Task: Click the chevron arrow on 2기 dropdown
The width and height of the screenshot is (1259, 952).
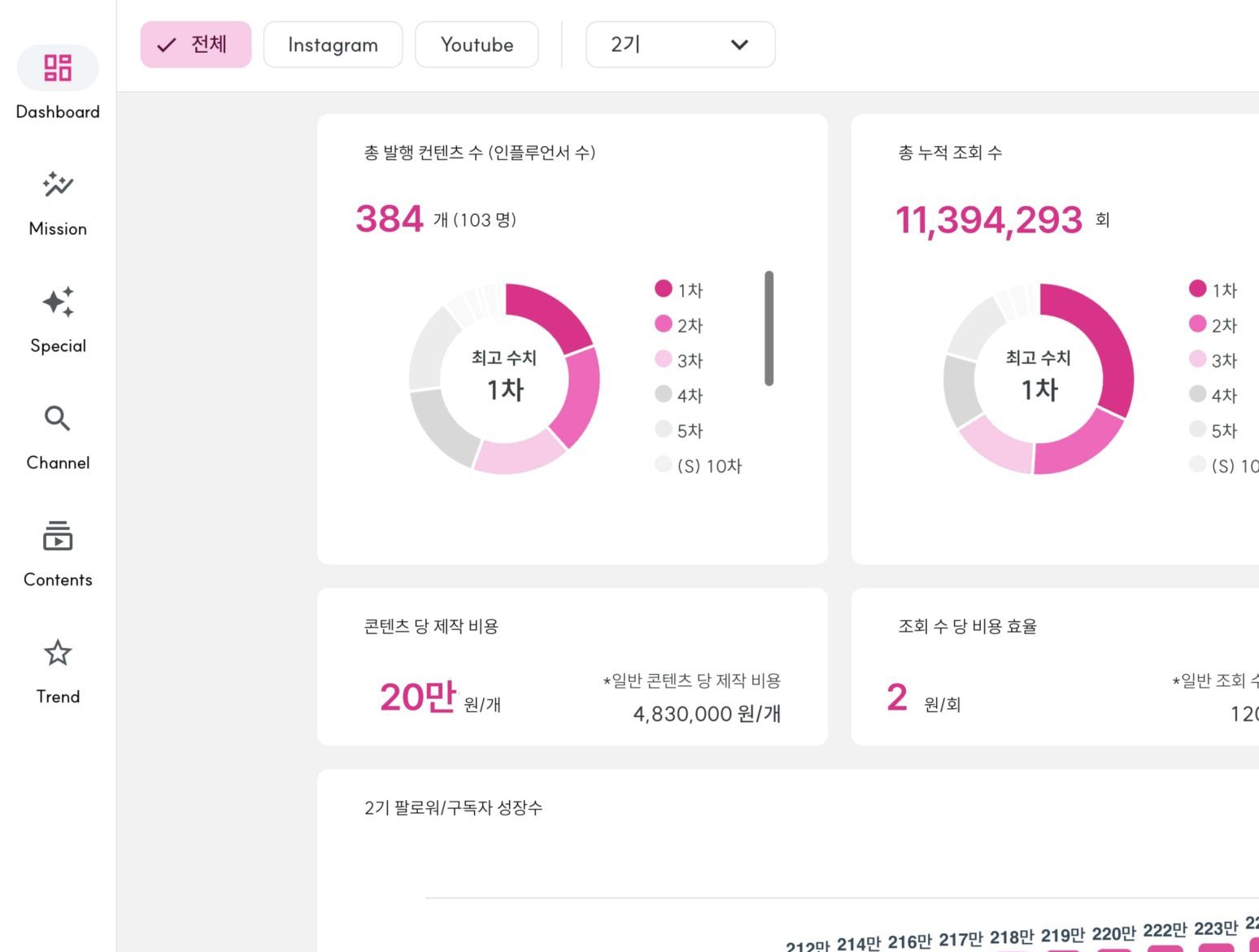Action: pyautogui.click(x=739, y=45)
